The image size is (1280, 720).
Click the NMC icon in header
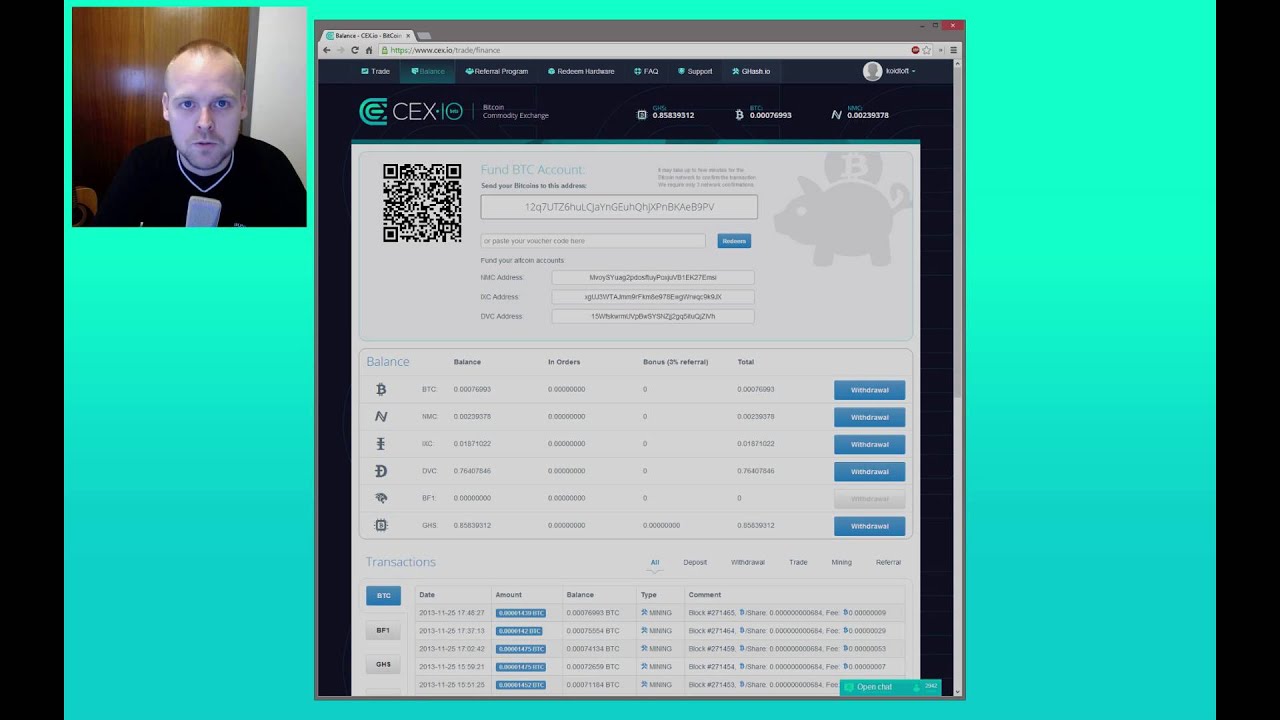point(836,115)
